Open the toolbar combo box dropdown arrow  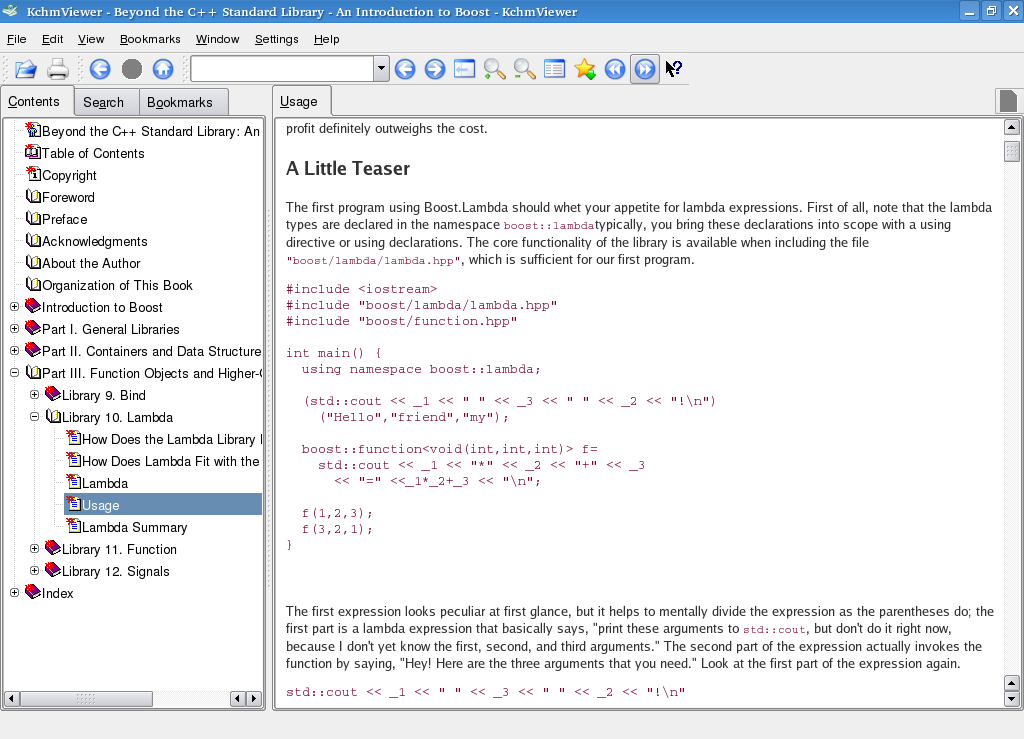[381, 69]
